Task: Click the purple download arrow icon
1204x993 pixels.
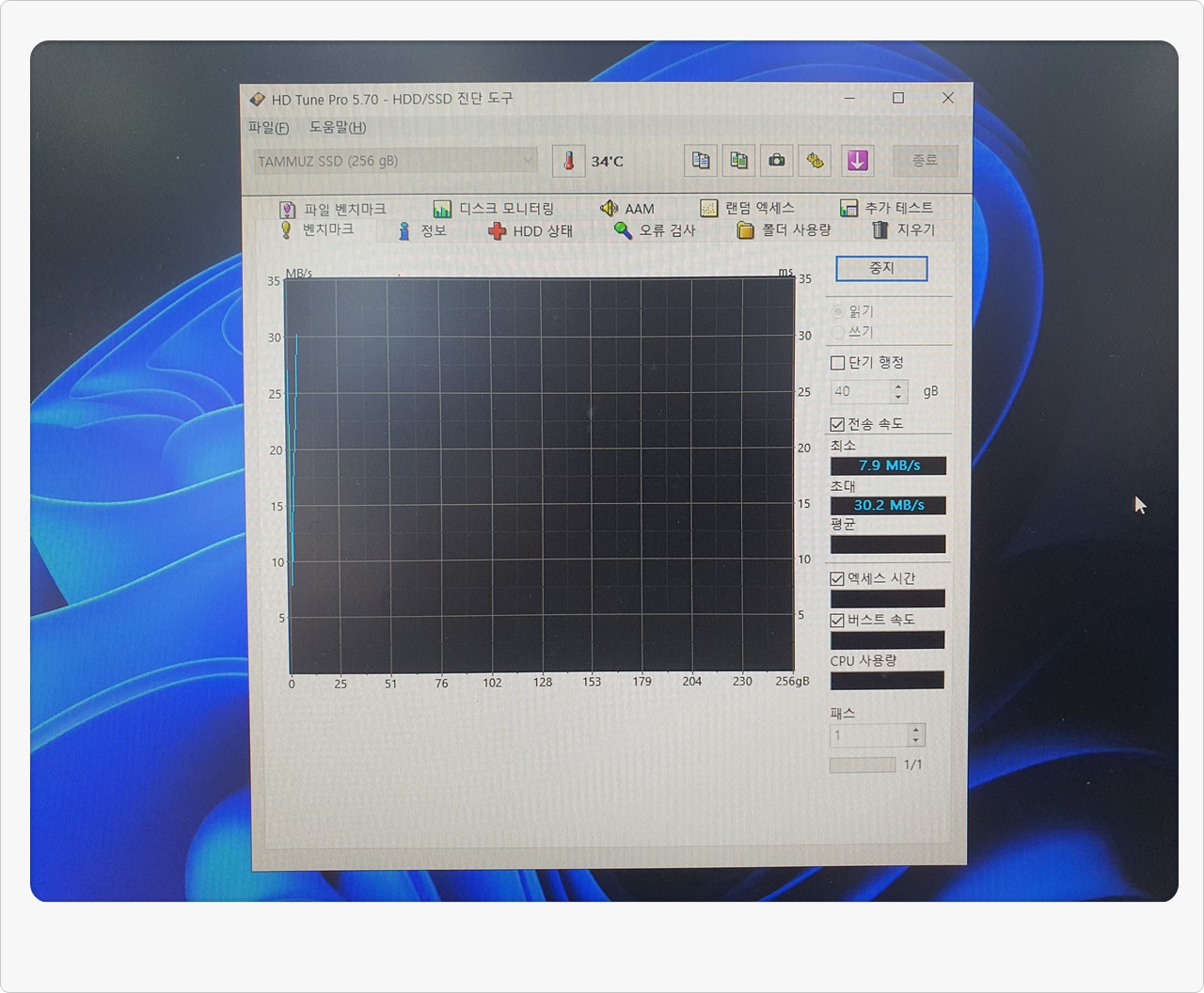Action: 857,161
